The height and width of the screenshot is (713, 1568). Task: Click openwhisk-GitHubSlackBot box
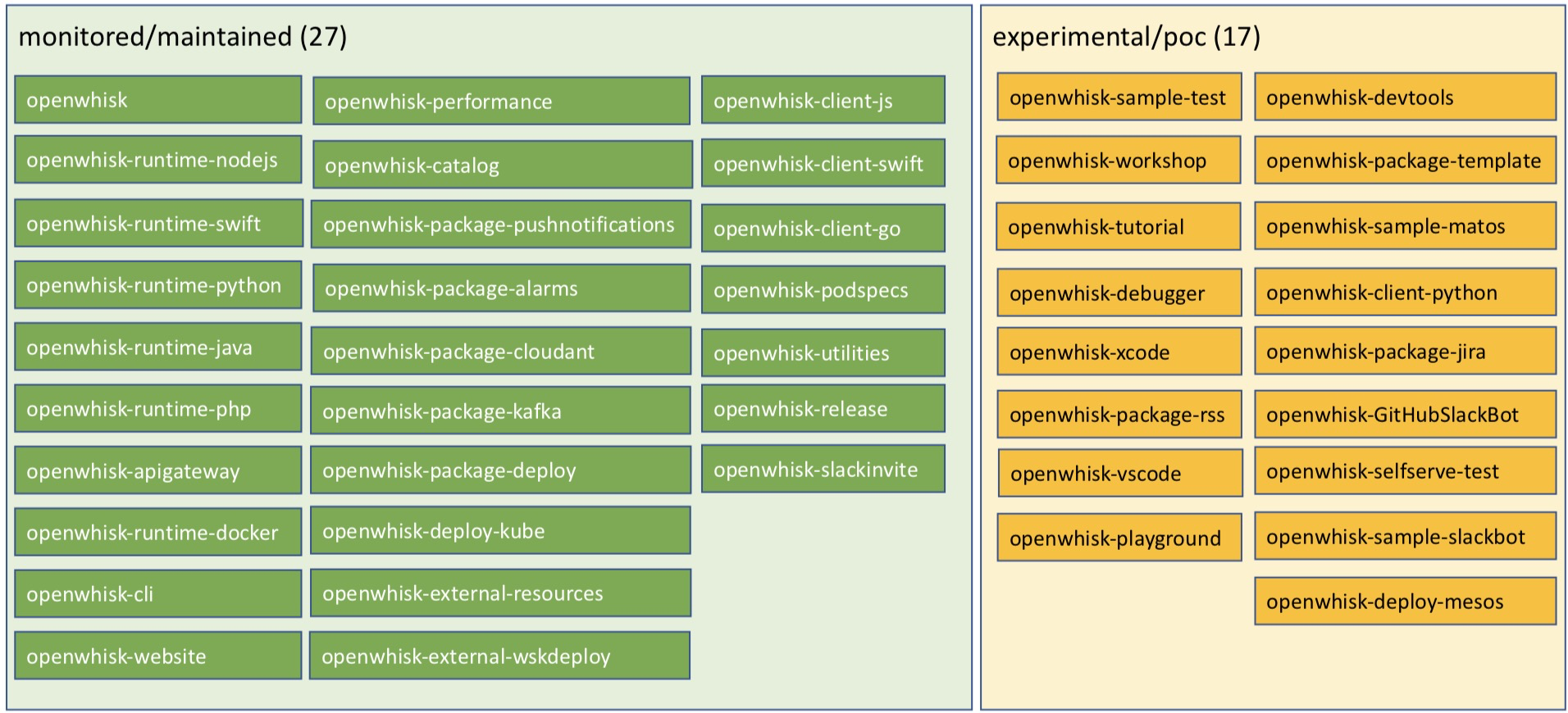(x=1406, y=414)
